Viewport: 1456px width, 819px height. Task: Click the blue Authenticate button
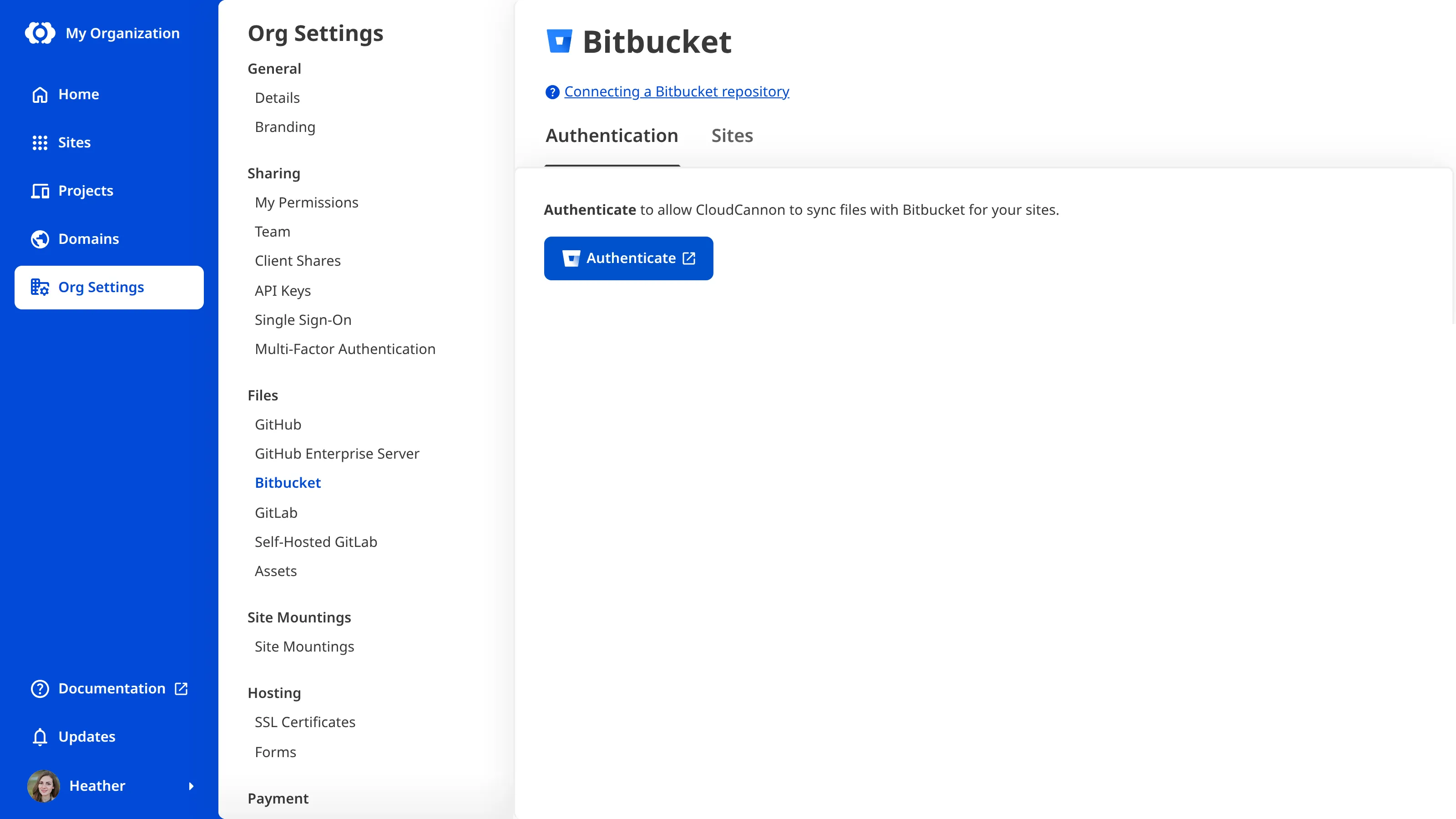tap(628, 258)
